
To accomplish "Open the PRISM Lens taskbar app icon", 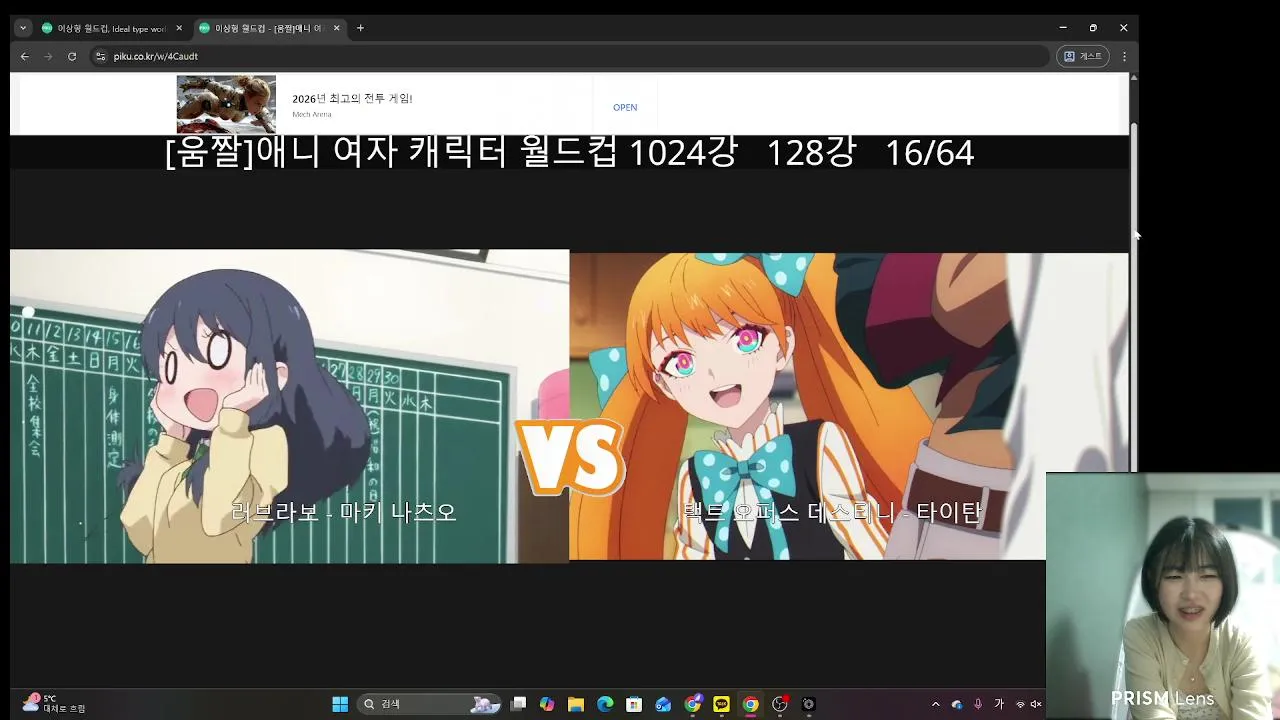I will (809, 704).
